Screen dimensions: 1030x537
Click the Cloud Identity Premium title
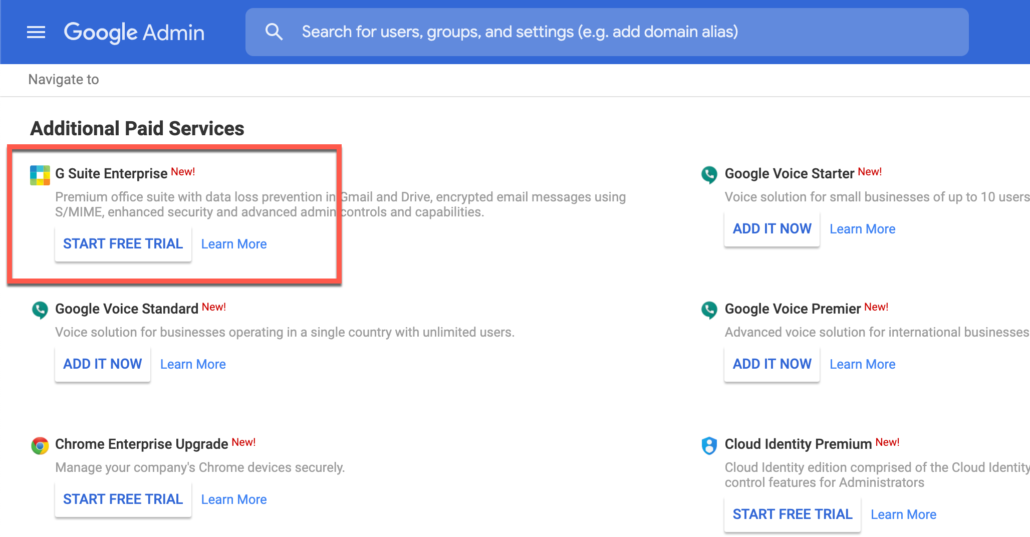(798, 444)
